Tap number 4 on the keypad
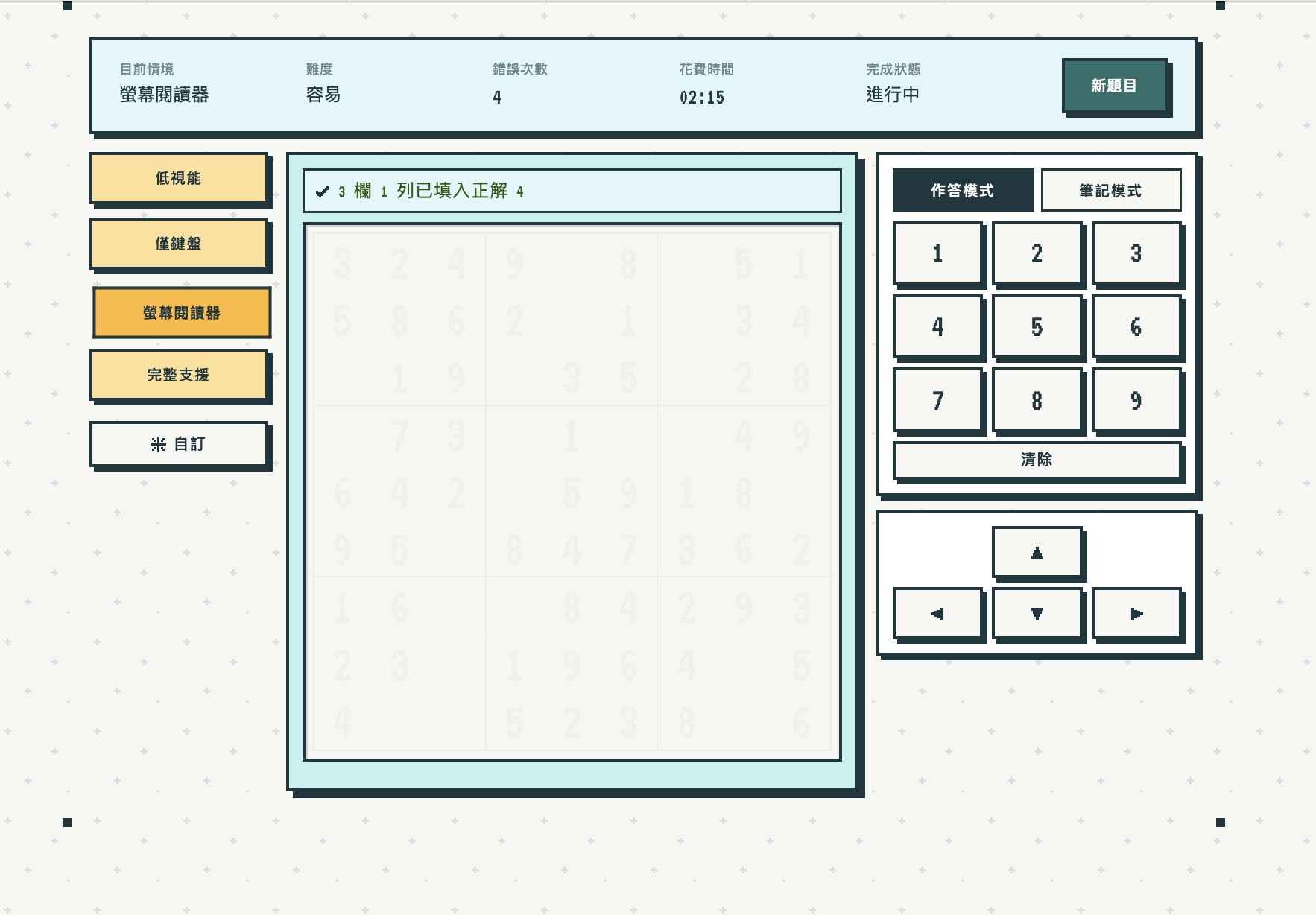 (x=937, y=327)
